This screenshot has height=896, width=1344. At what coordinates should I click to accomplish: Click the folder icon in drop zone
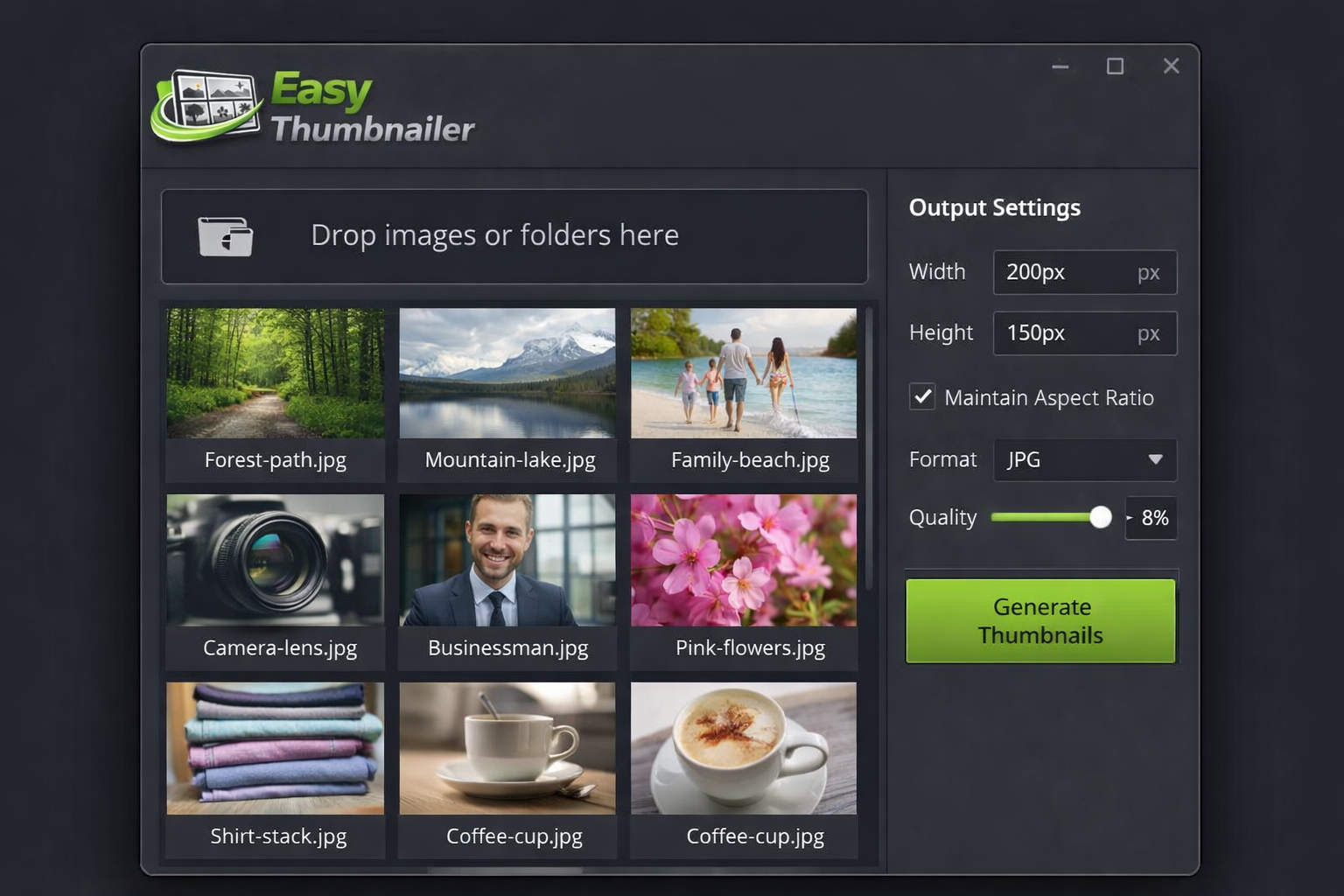(x=225, y=236)
